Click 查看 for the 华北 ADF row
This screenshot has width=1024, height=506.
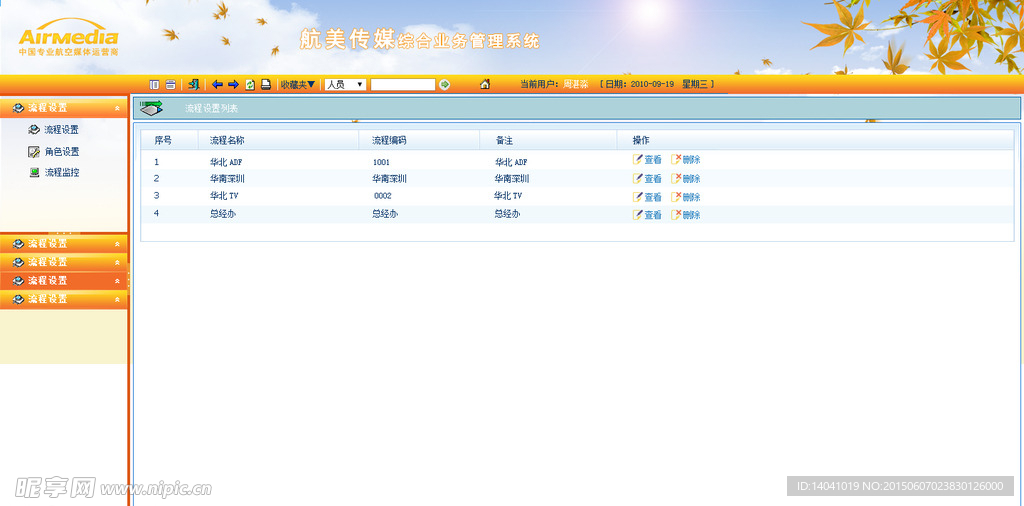point(647,160)
